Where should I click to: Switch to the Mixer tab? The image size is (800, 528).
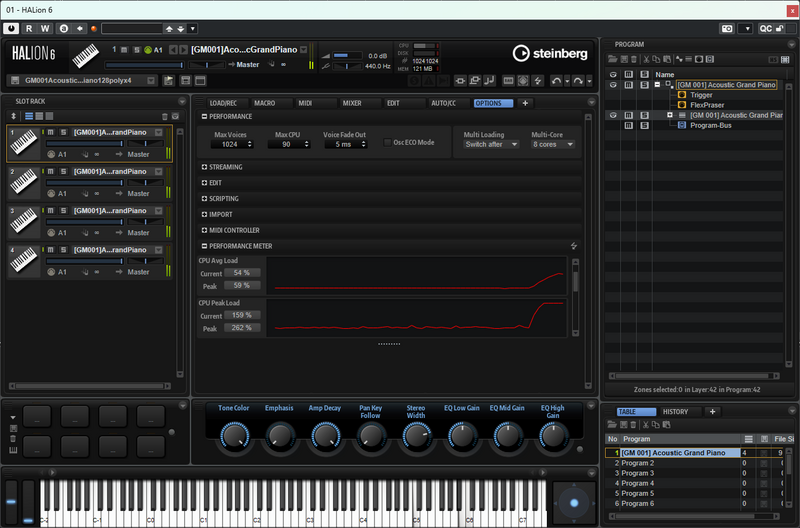tap(352, 103)
